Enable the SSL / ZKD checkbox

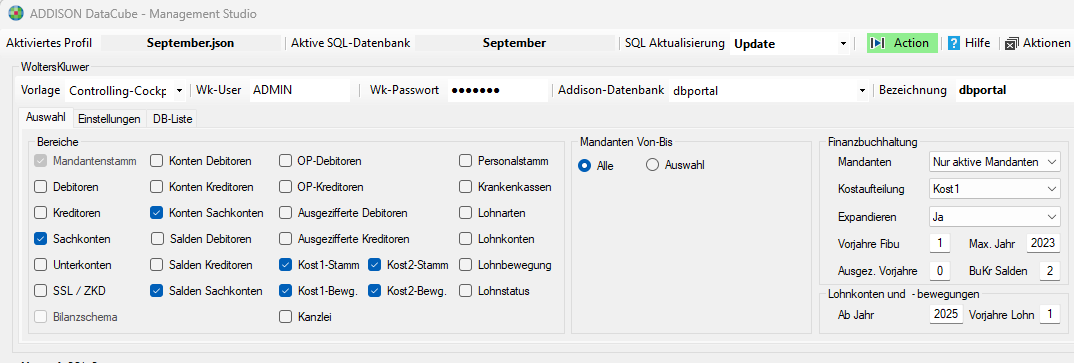[40, 291]
